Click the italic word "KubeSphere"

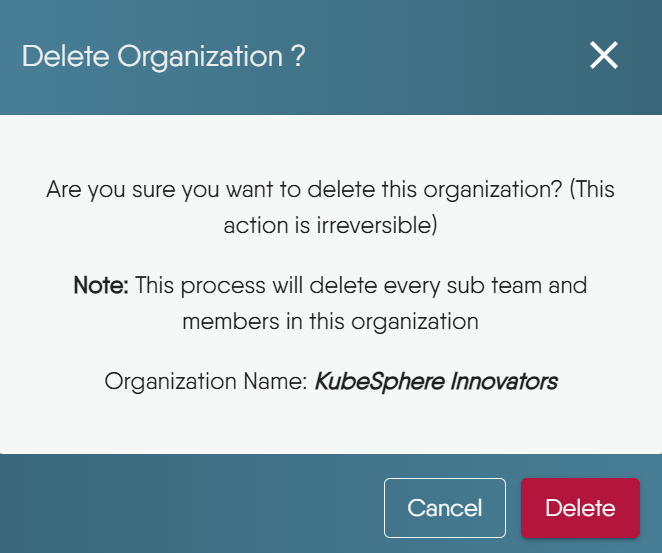pyautogui.click(x=368, y=381)
